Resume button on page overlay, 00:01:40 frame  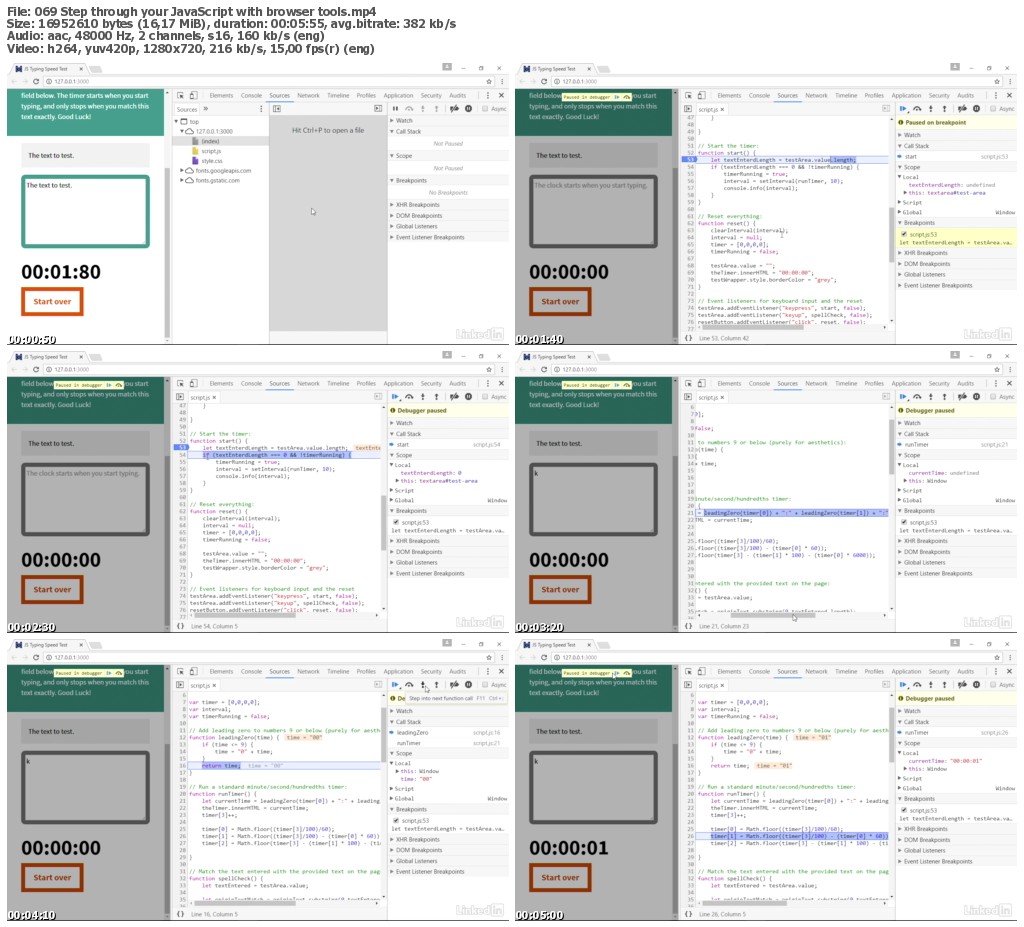pyautogui.click(x=618, y=96)
